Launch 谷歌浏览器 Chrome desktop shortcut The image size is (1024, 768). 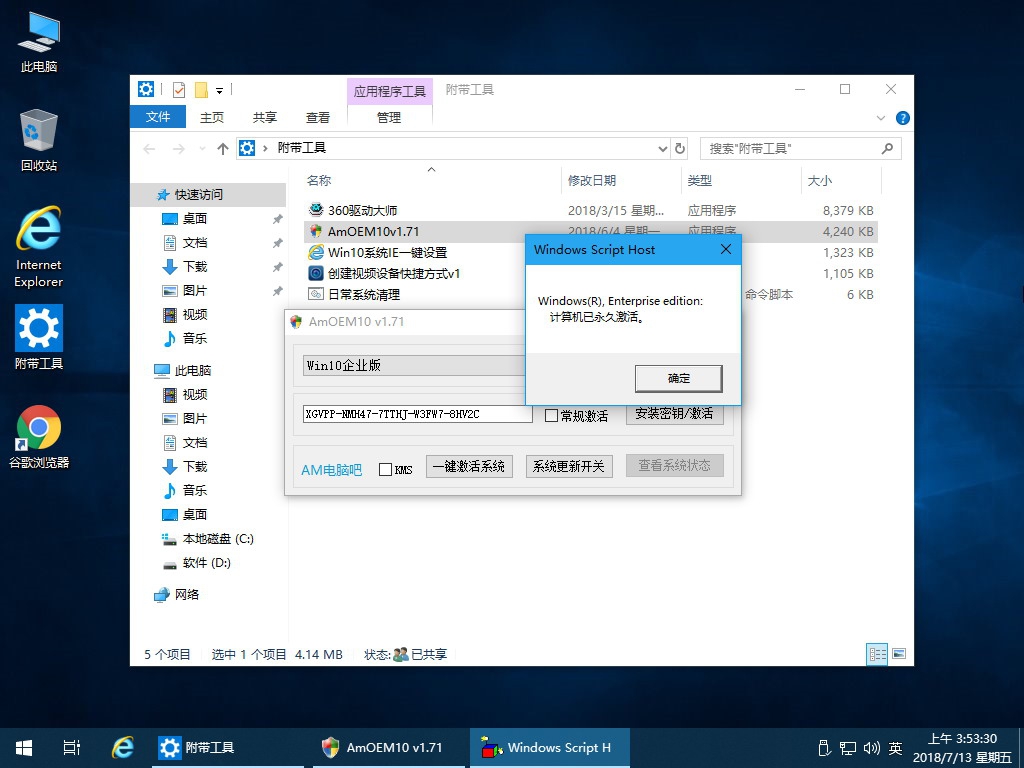tap(39, 437)
